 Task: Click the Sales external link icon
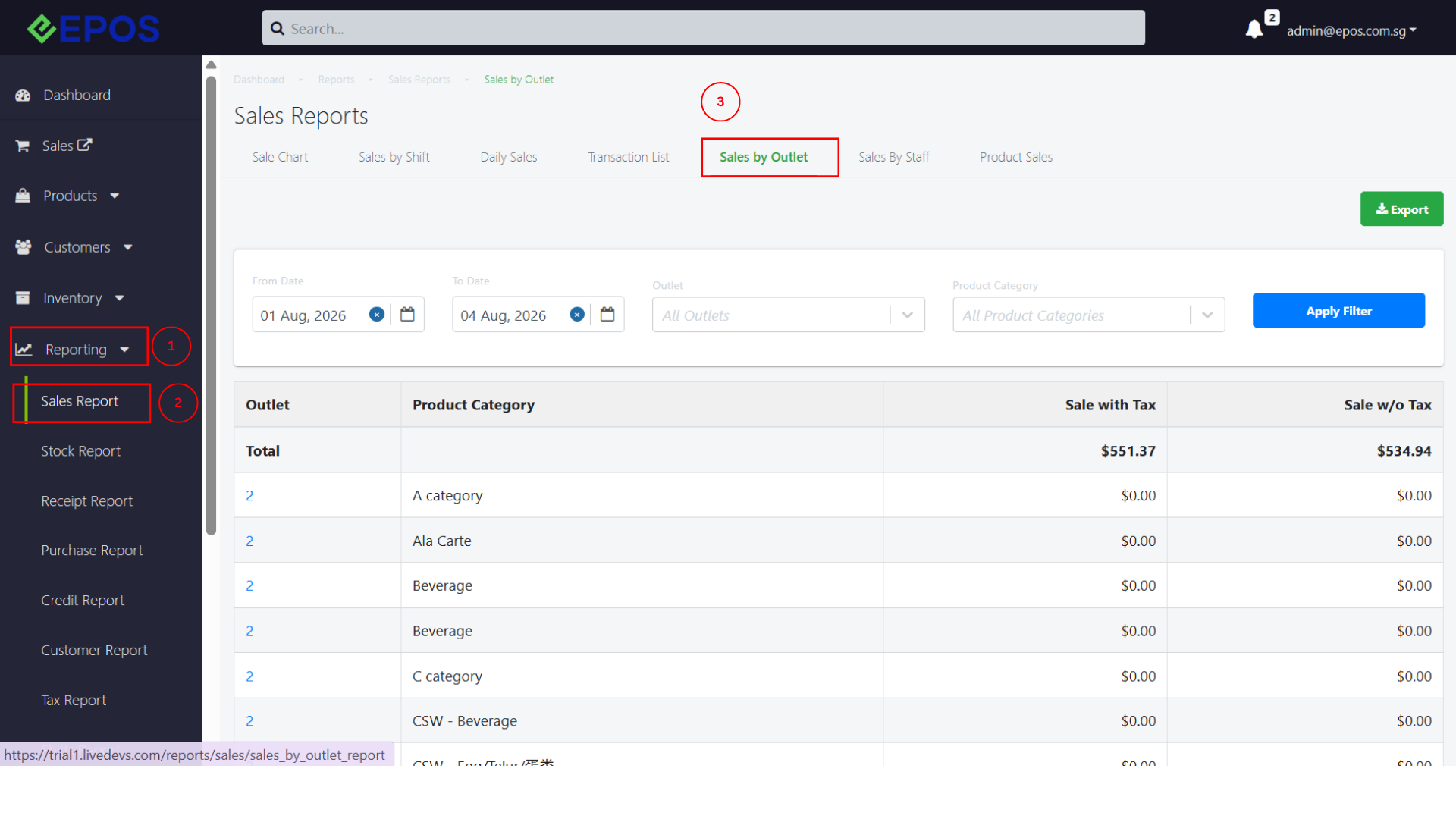point(84,144)
